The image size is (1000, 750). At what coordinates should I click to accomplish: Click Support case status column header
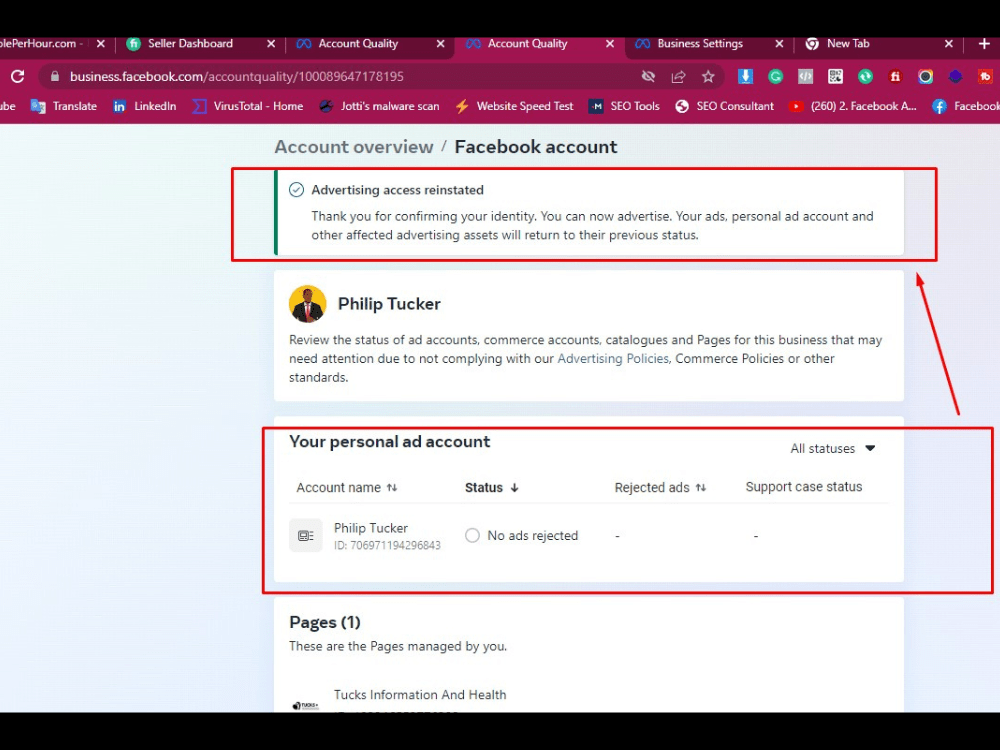[x=804, y=487]
